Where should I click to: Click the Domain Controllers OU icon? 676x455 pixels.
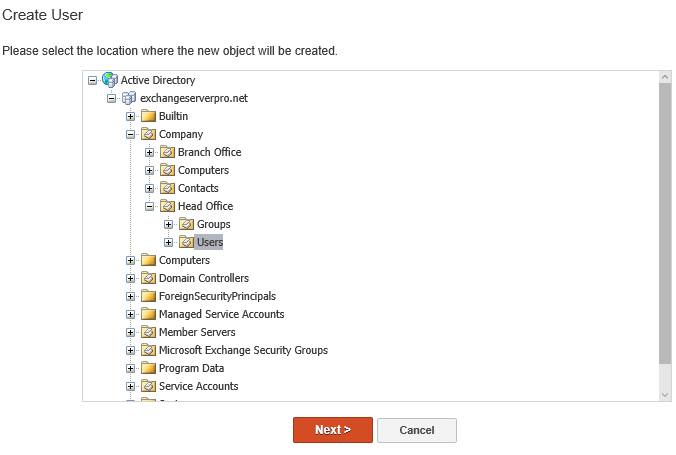click(x=148, y=278)
